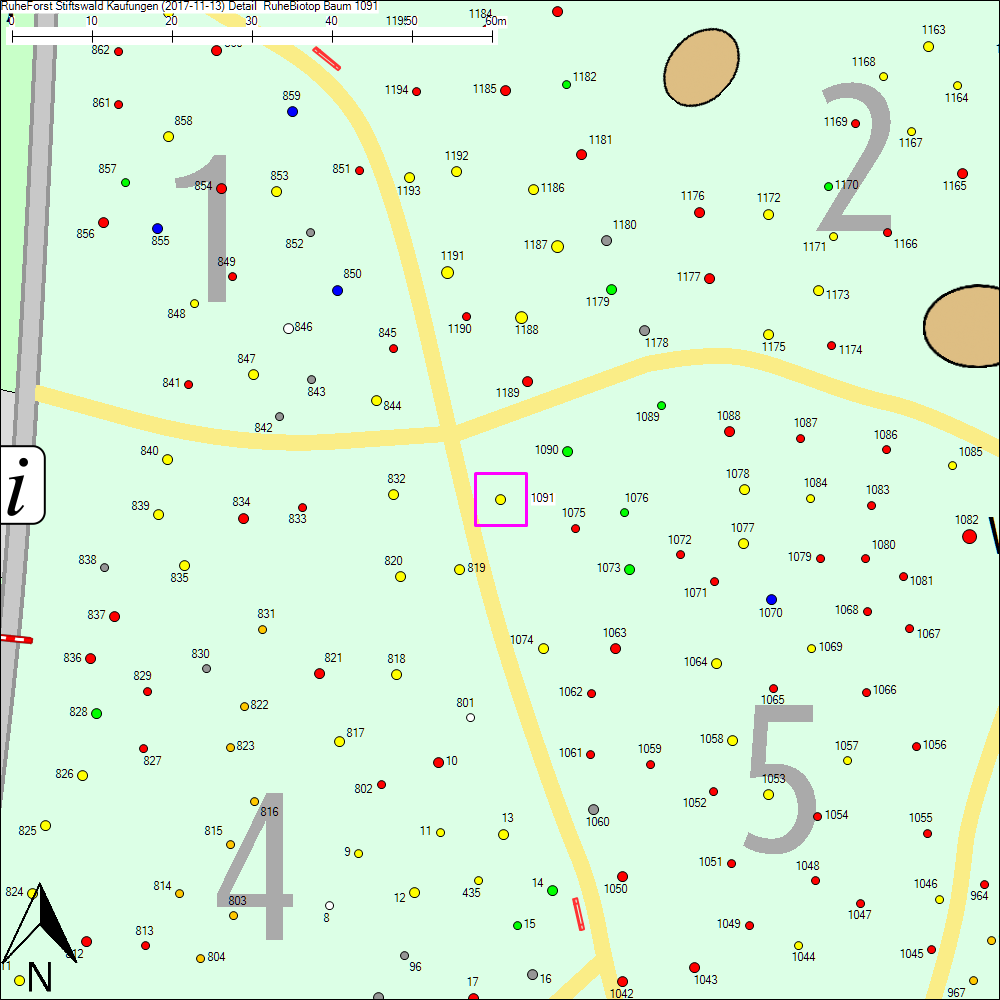Click the orange tree marker 822
1000x1000 pixels.
244,707
